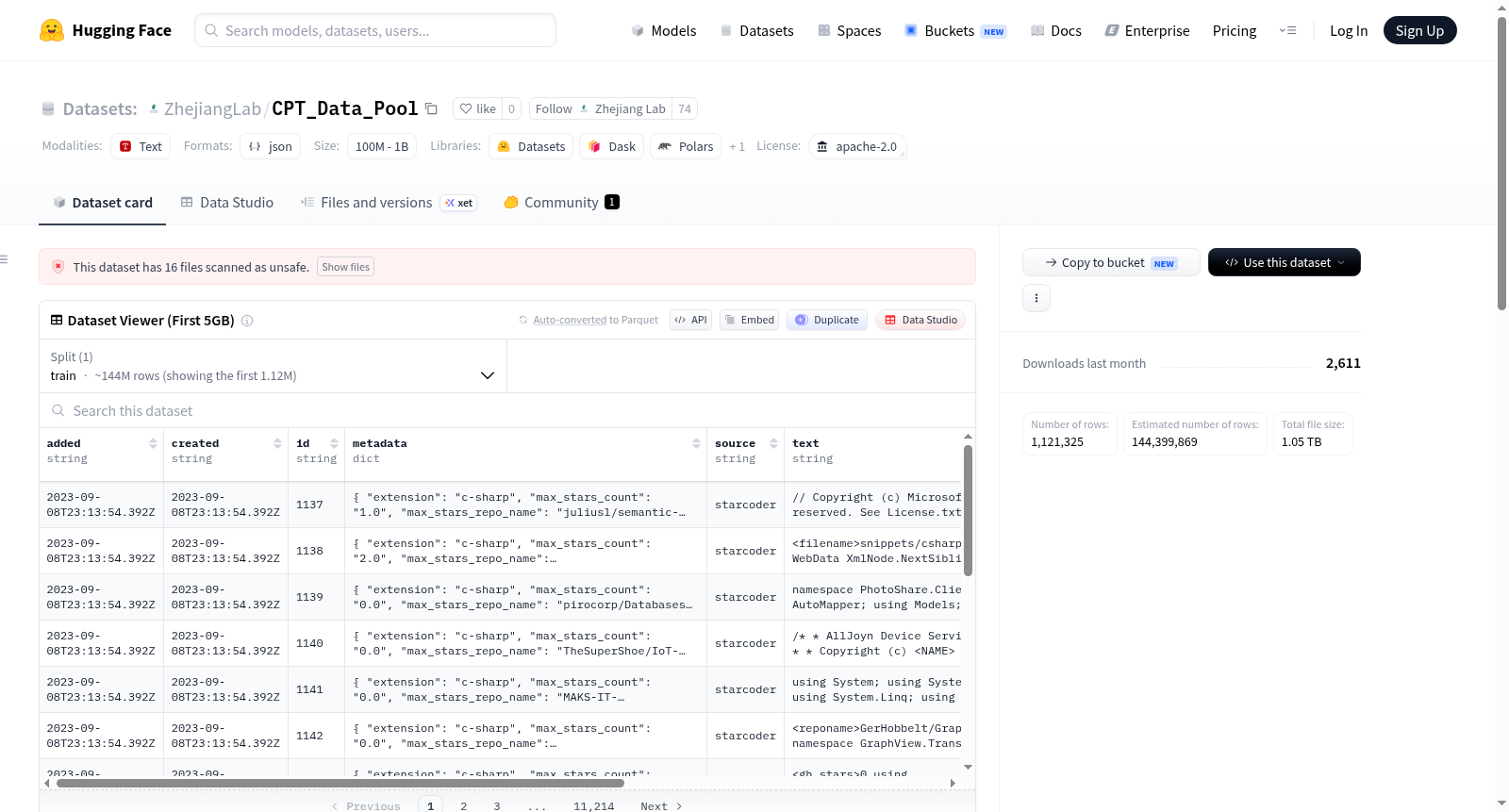Go to page 3 of the table
This screenshot has height=812, width=1509.
[497, 806]
